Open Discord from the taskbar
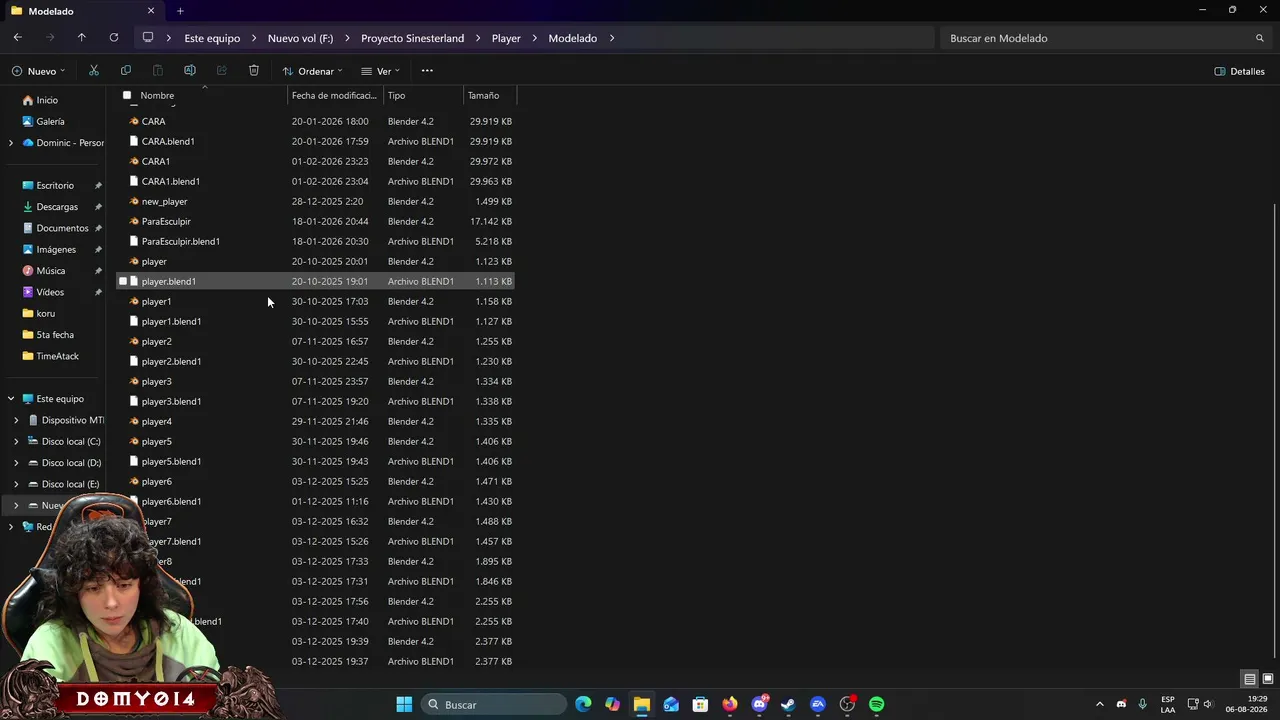The image size is (1280, 720). coord(759,705)
